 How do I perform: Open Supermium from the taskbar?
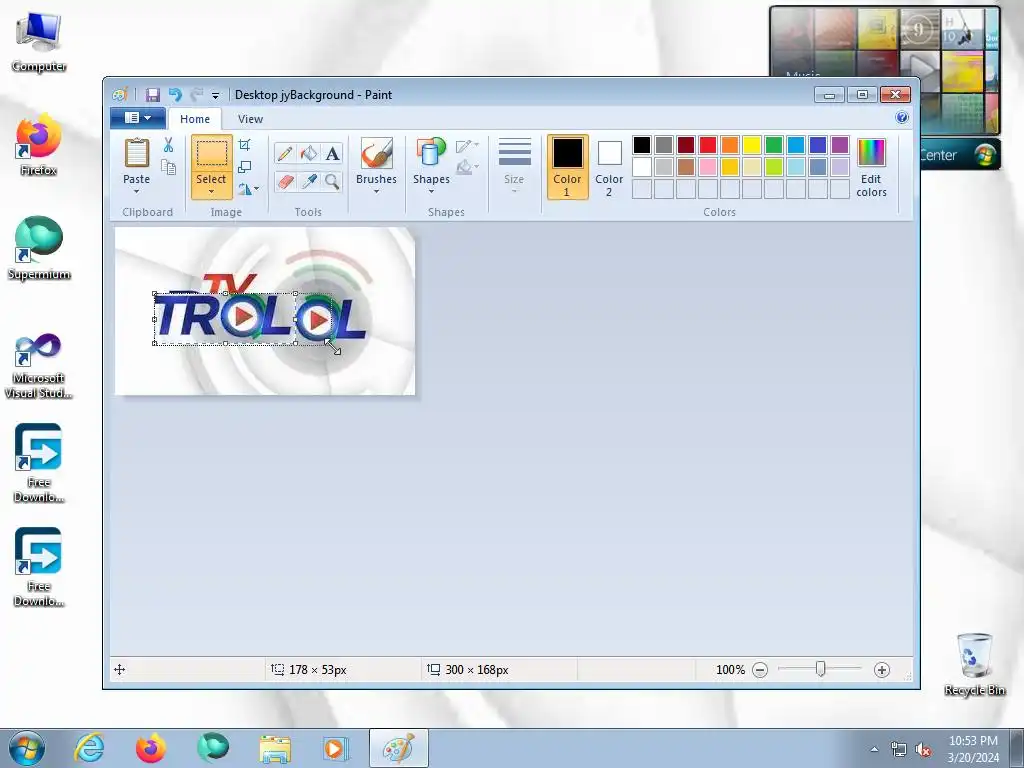tap(213, 747)
